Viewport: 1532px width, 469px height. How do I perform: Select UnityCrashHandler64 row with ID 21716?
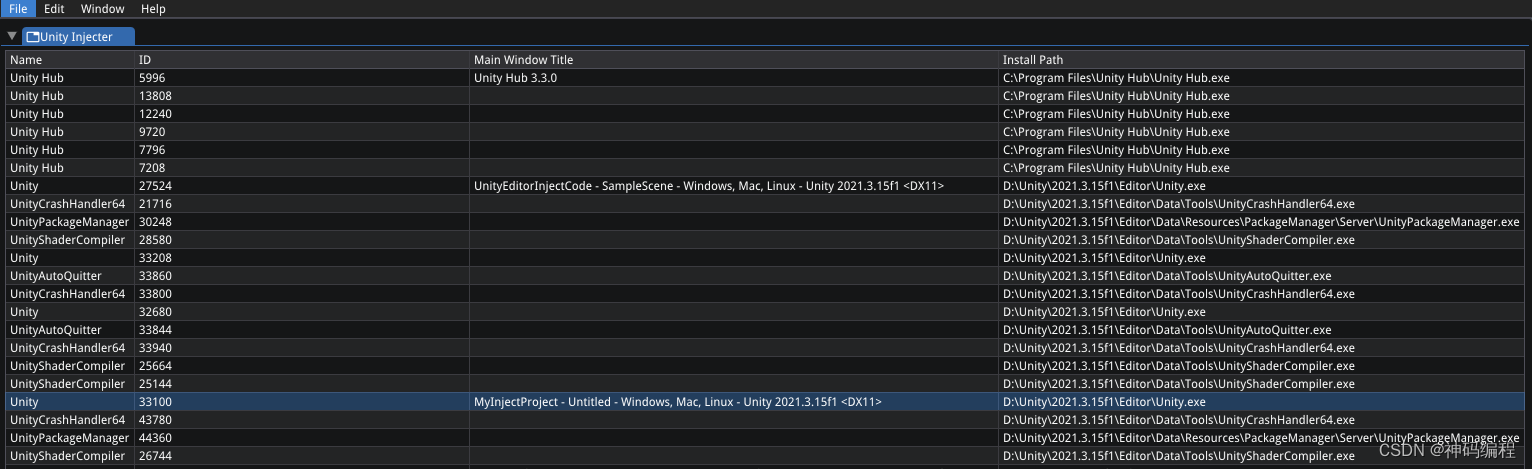[x=765, y=204]
